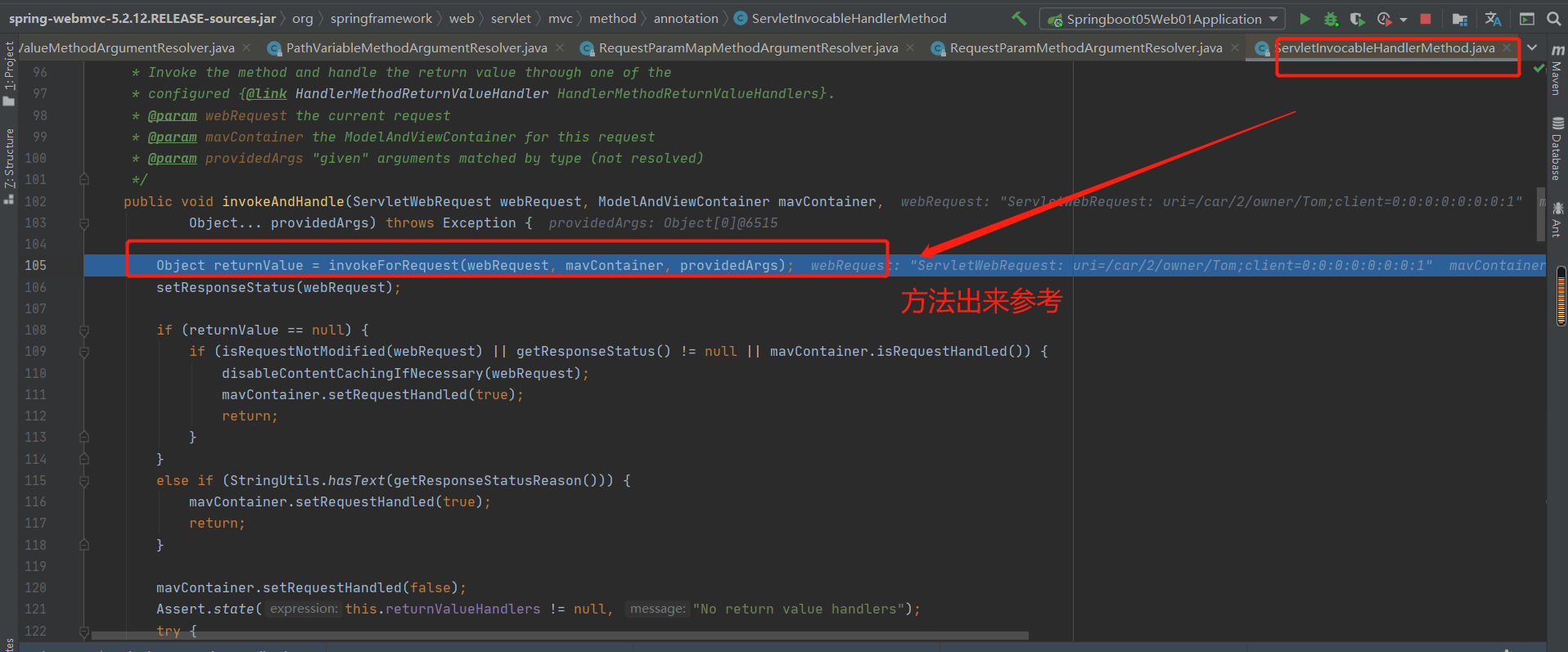The width and height of the screenshot is (1568, 652).
Task: Click 'setResponseStatus(webRequest);' on line 106
Action: pos(278,288)
